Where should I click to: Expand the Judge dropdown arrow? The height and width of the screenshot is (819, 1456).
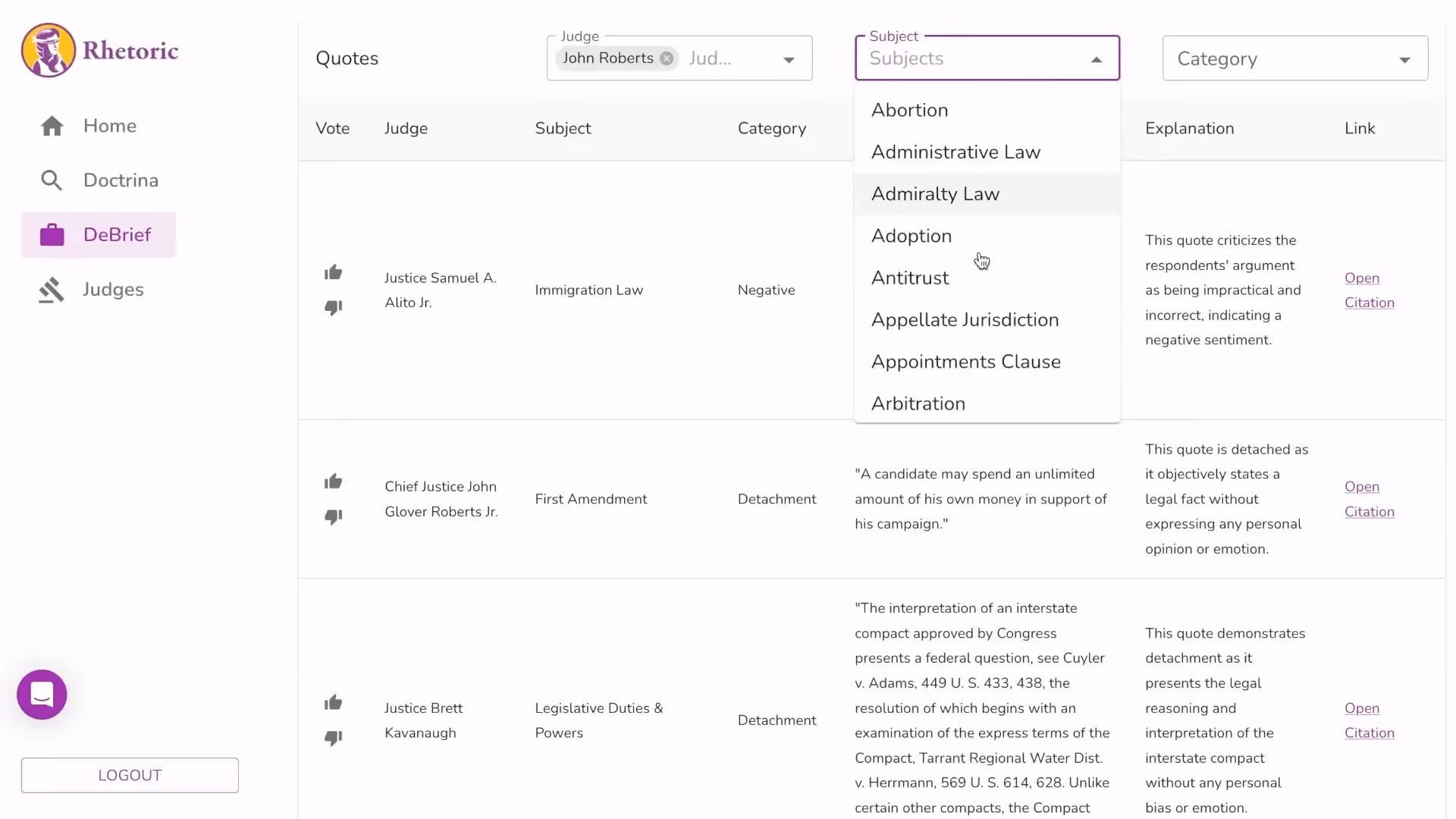click(789, 60)
